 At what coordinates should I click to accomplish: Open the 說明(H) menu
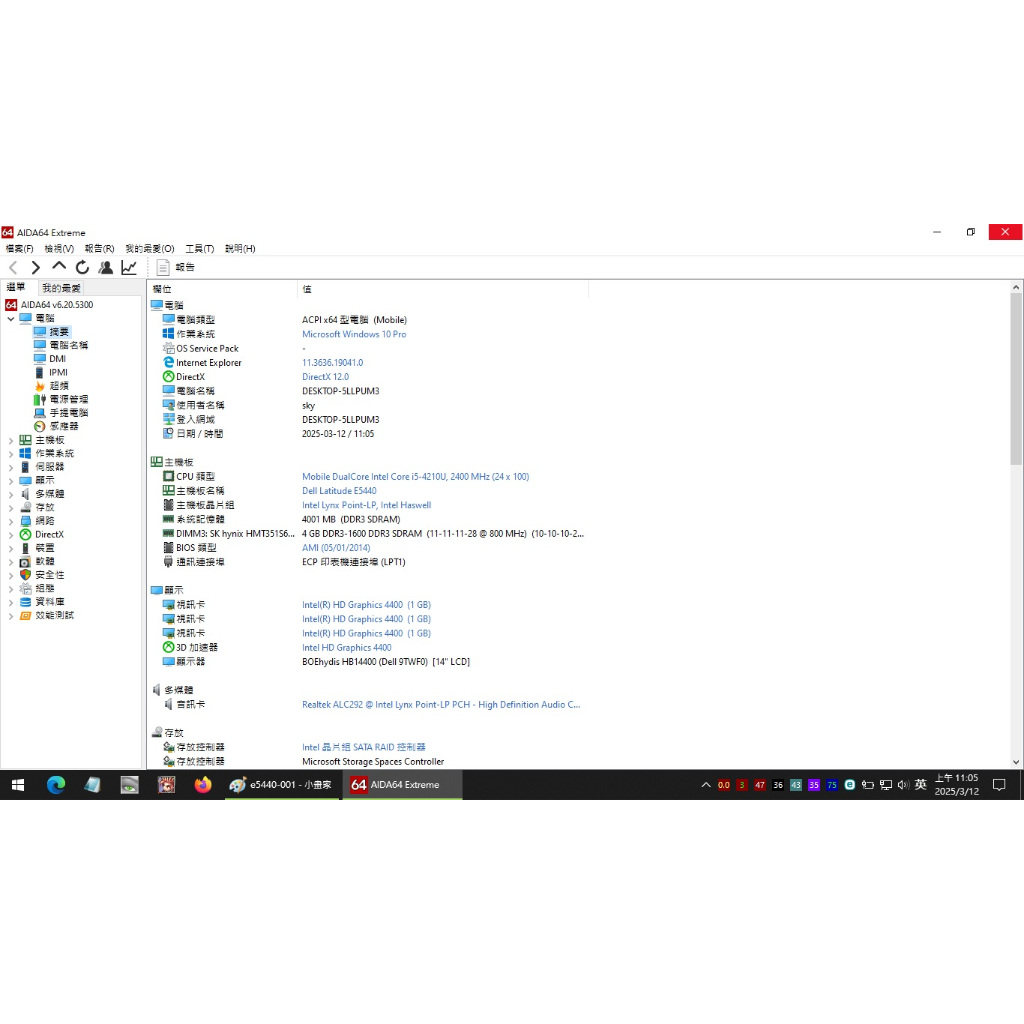click(240, 249)
